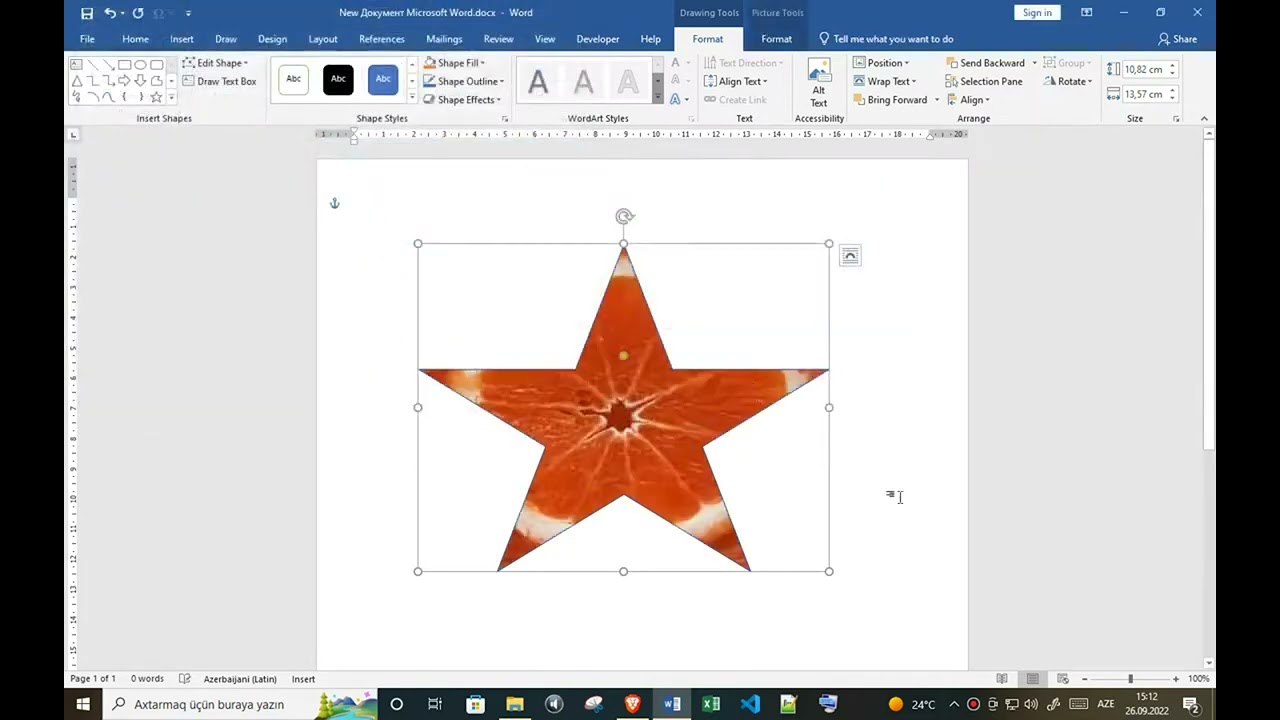Open Customize Quick Access Toolbar dropdown
1280x720 pixels.
[x=188, y=13]
